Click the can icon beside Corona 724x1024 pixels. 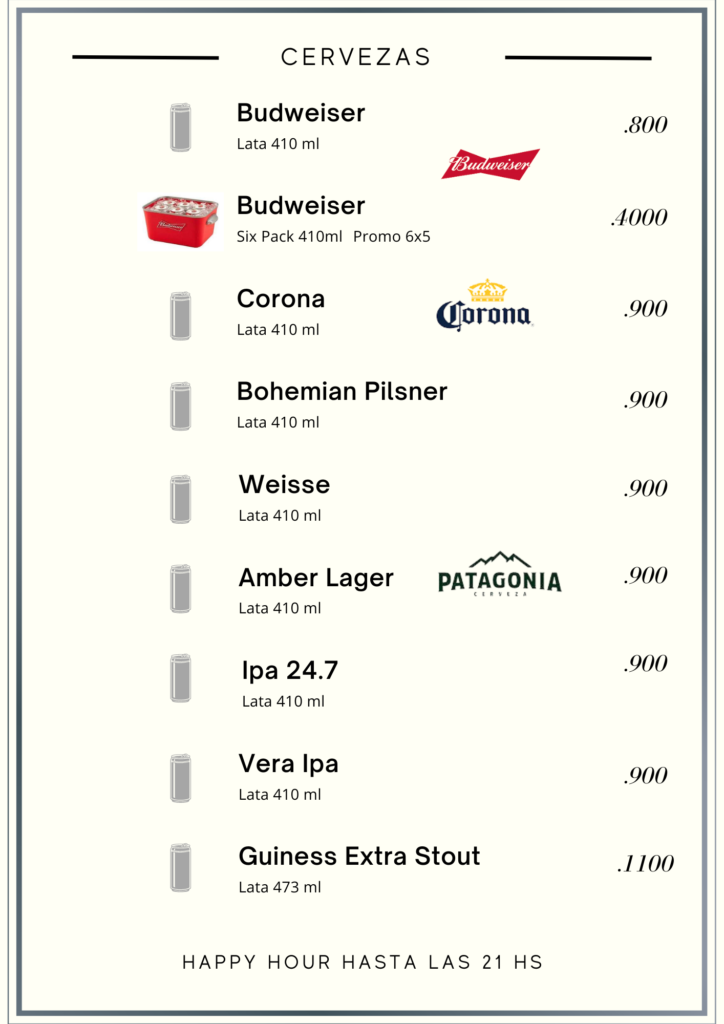[181, 316]
